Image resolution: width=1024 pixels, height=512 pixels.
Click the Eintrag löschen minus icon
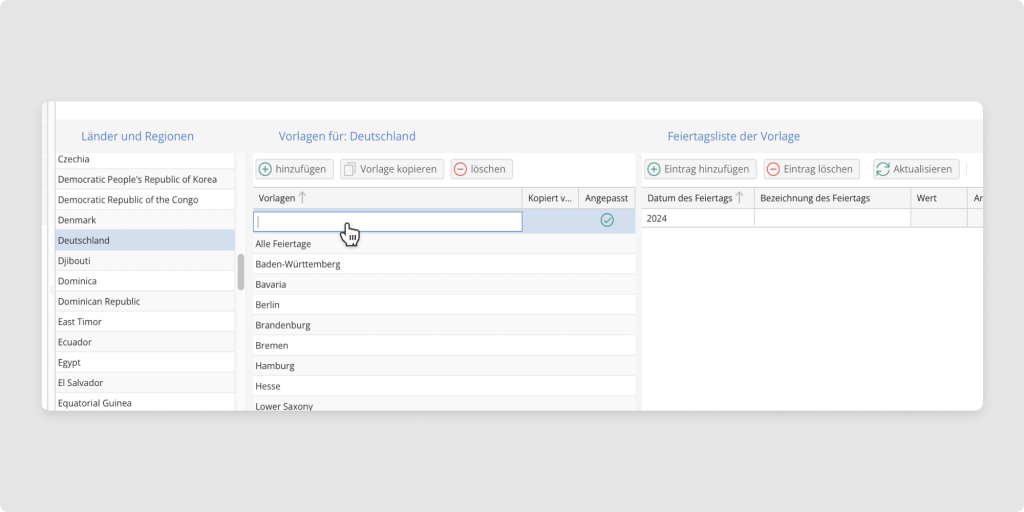[x=773, y=169]
